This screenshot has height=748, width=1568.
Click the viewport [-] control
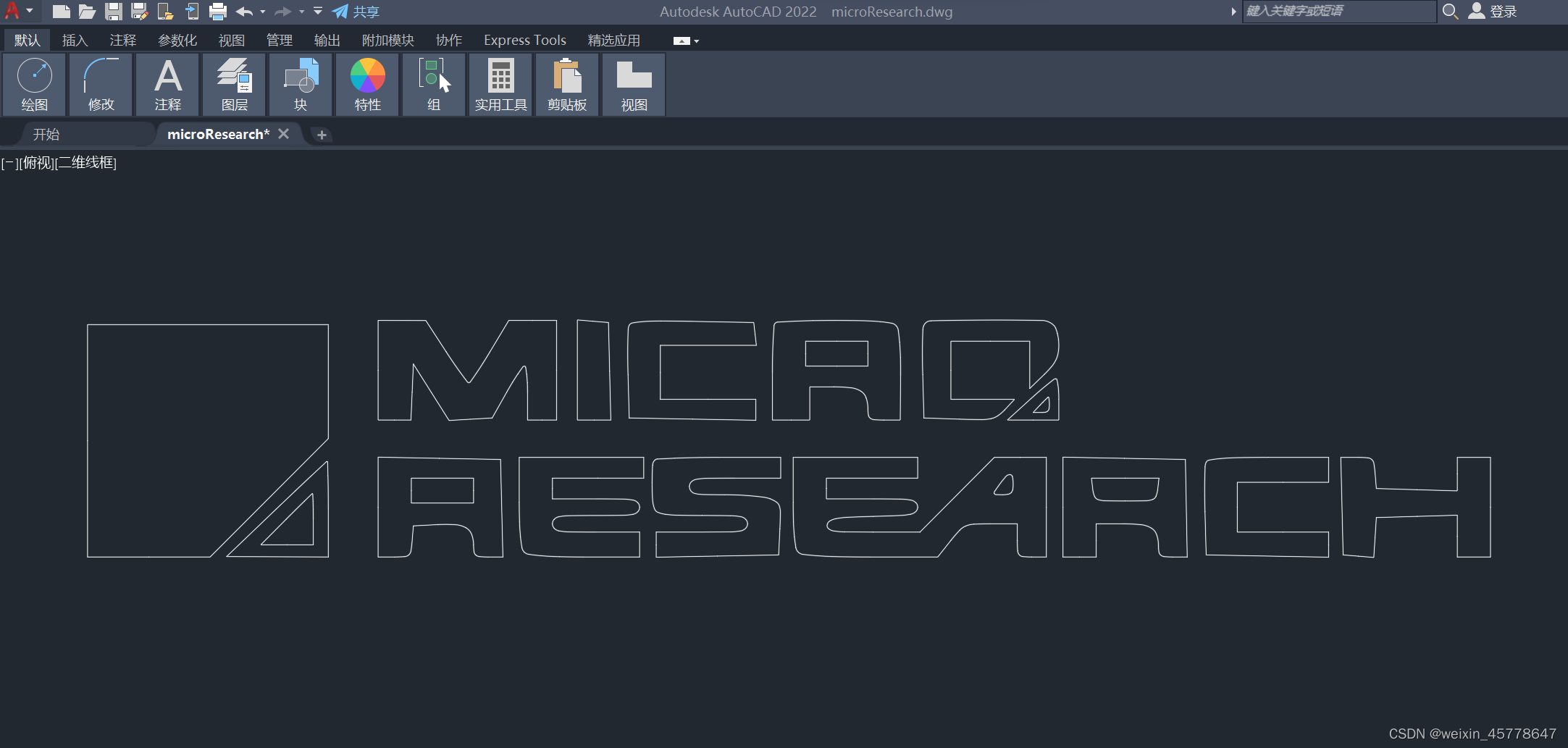pyautogui.click(x=9, y=163)
